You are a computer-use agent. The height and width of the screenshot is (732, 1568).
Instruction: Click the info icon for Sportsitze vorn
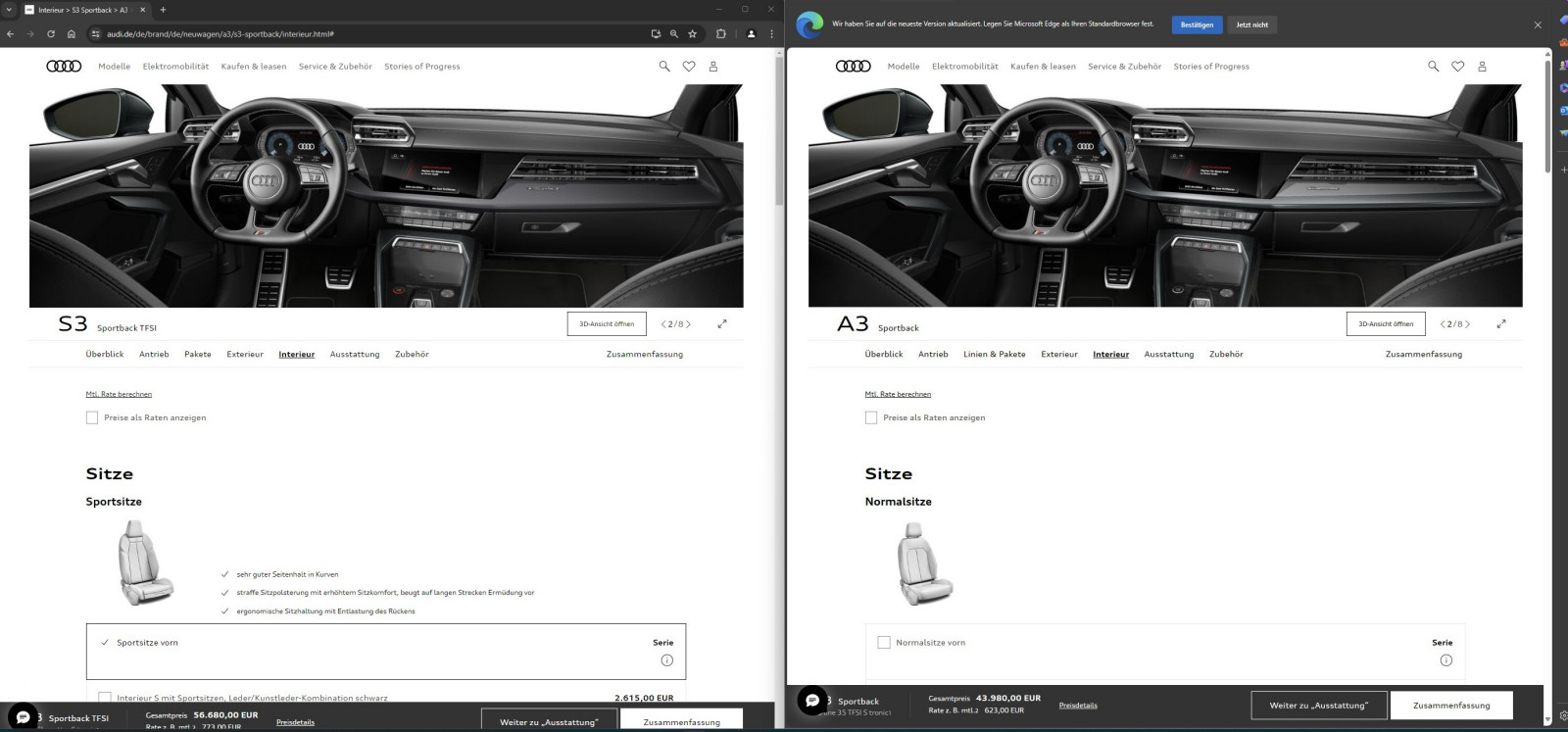click(667, 660)
